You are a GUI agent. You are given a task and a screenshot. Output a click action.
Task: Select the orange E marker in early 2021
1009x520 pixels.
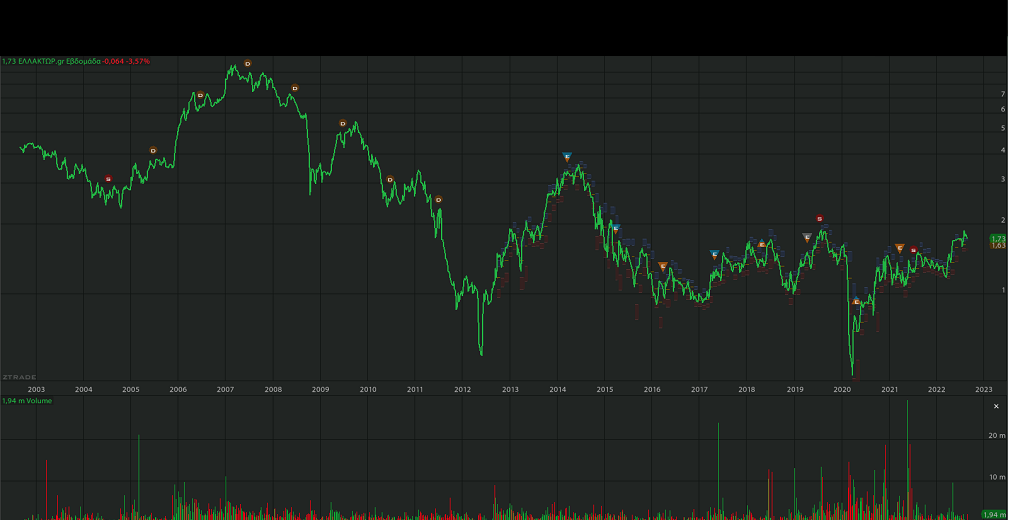(900, 248)
